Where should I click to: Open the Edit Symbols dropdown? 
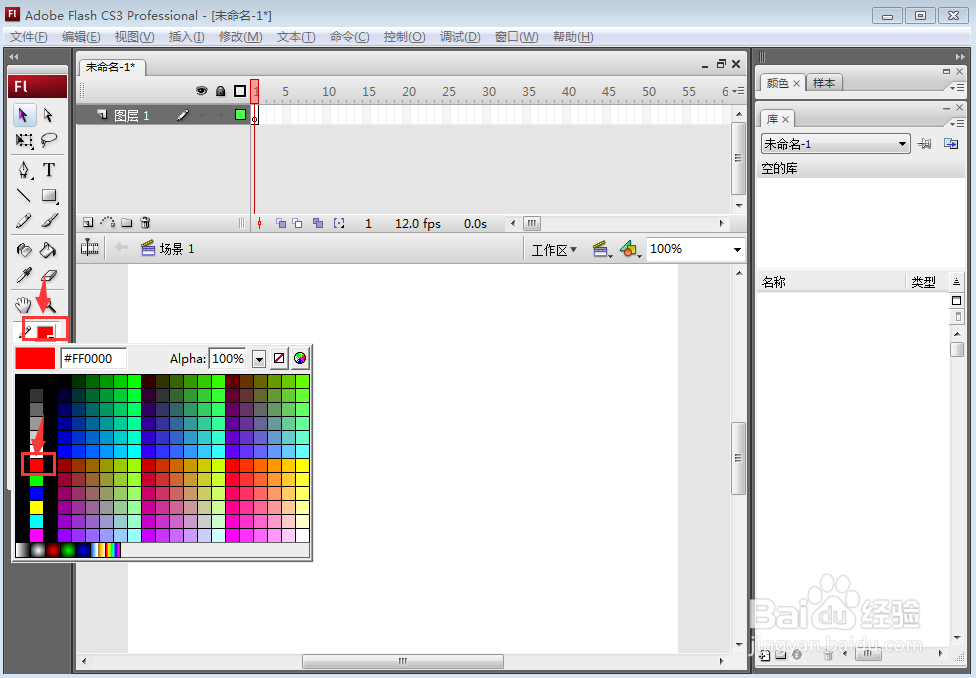630,250
